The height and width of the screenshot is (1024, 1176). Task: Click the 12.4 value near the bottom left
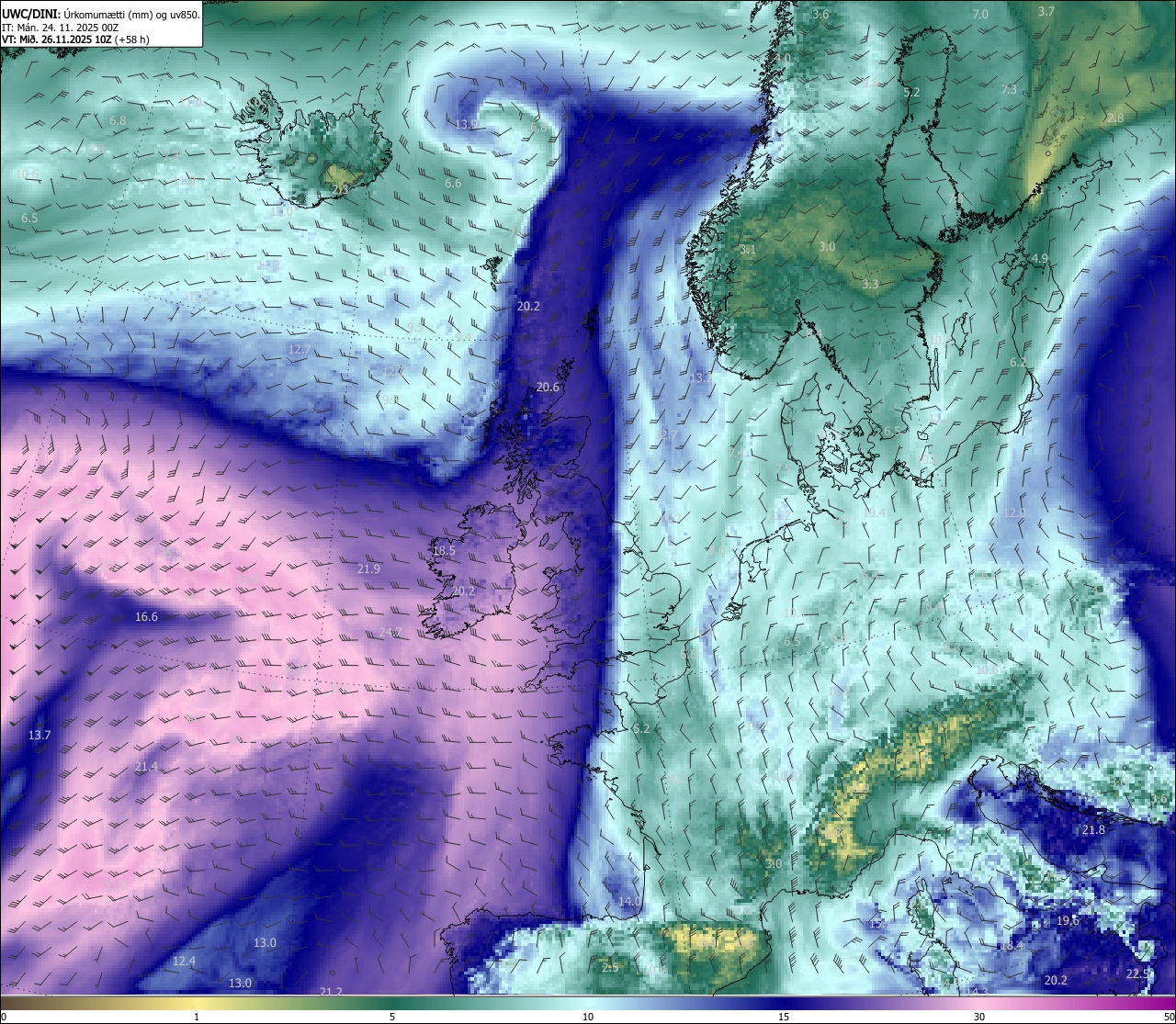coord(184,962)
